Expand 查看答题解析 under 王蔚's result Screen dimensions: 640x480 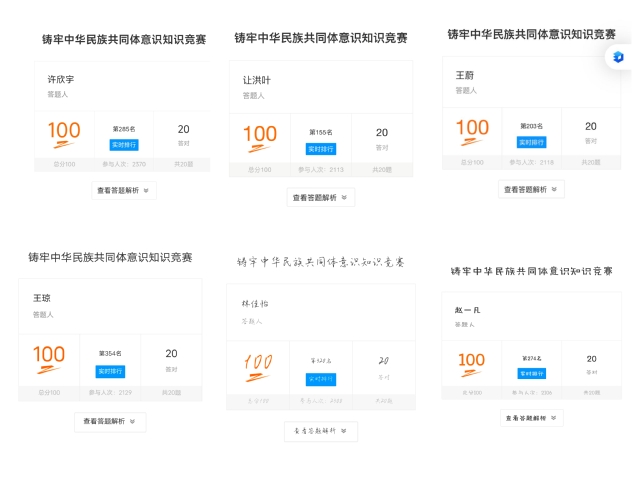click(x=531, y=189)
